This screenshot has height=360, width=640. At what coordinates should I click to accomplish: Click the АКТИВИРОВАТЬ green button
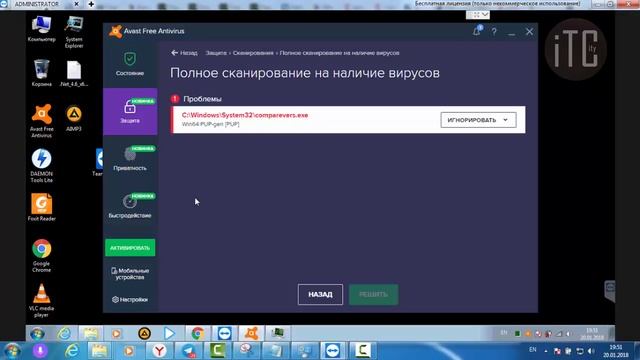click(x=130, y=248)
